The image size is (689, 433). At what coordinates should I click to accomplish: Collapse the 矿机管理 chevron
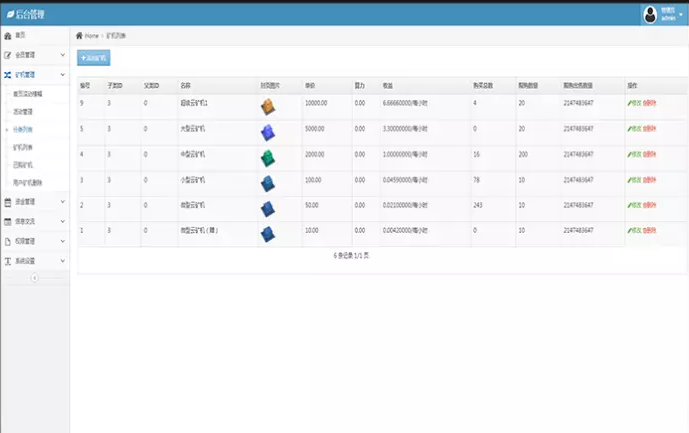62,75
